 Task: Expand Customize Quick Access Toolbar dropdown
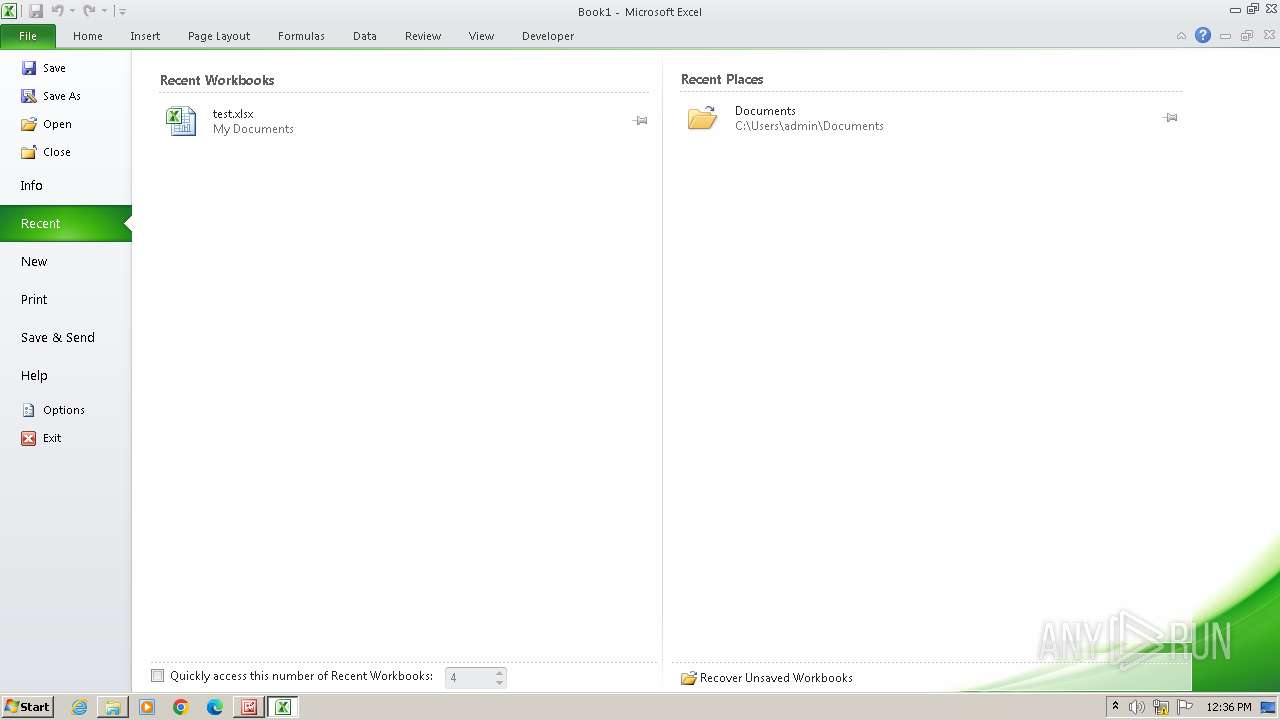point(122,11)
